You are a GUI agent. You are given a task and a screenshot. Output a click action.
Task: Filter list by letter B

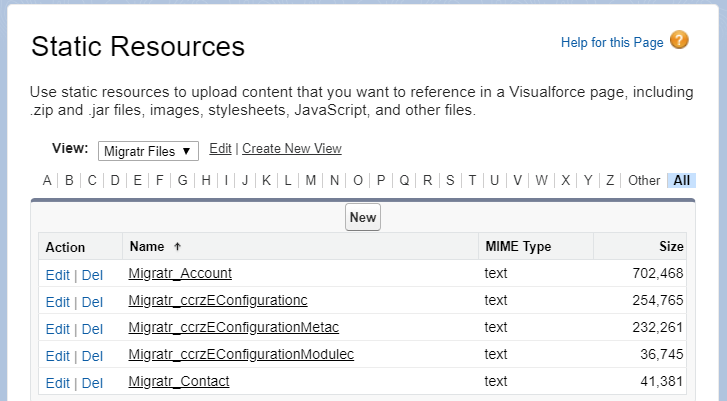69,180
